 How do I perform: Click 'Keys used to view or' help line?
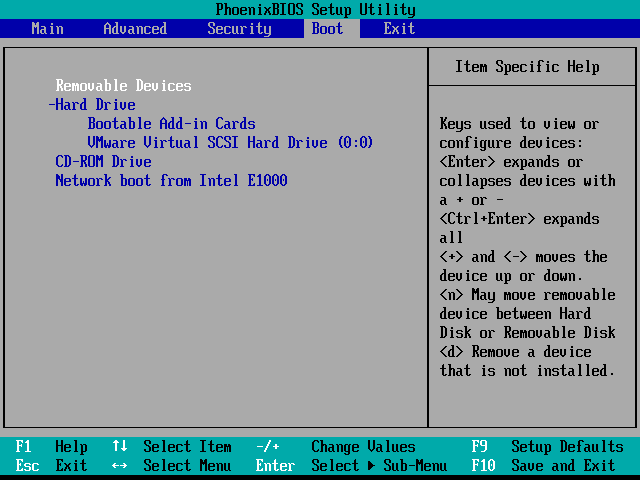click(x=519, y=124)
